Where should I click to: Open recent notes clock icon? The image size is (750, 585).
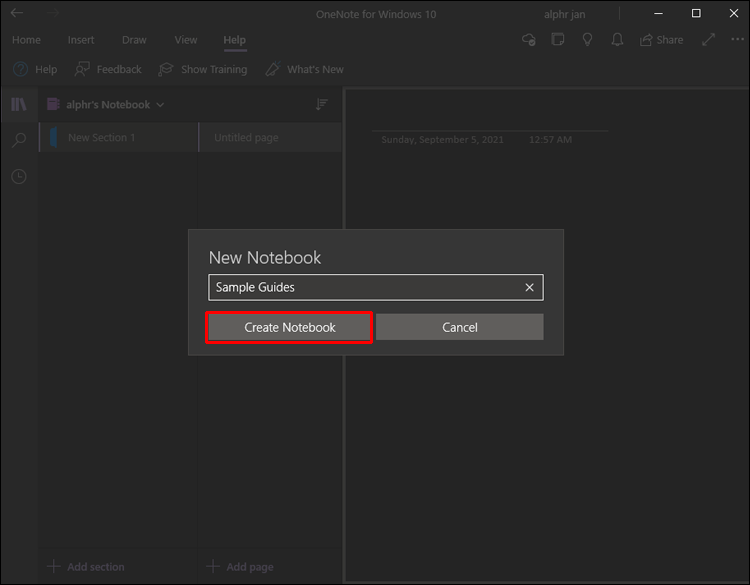19,177
